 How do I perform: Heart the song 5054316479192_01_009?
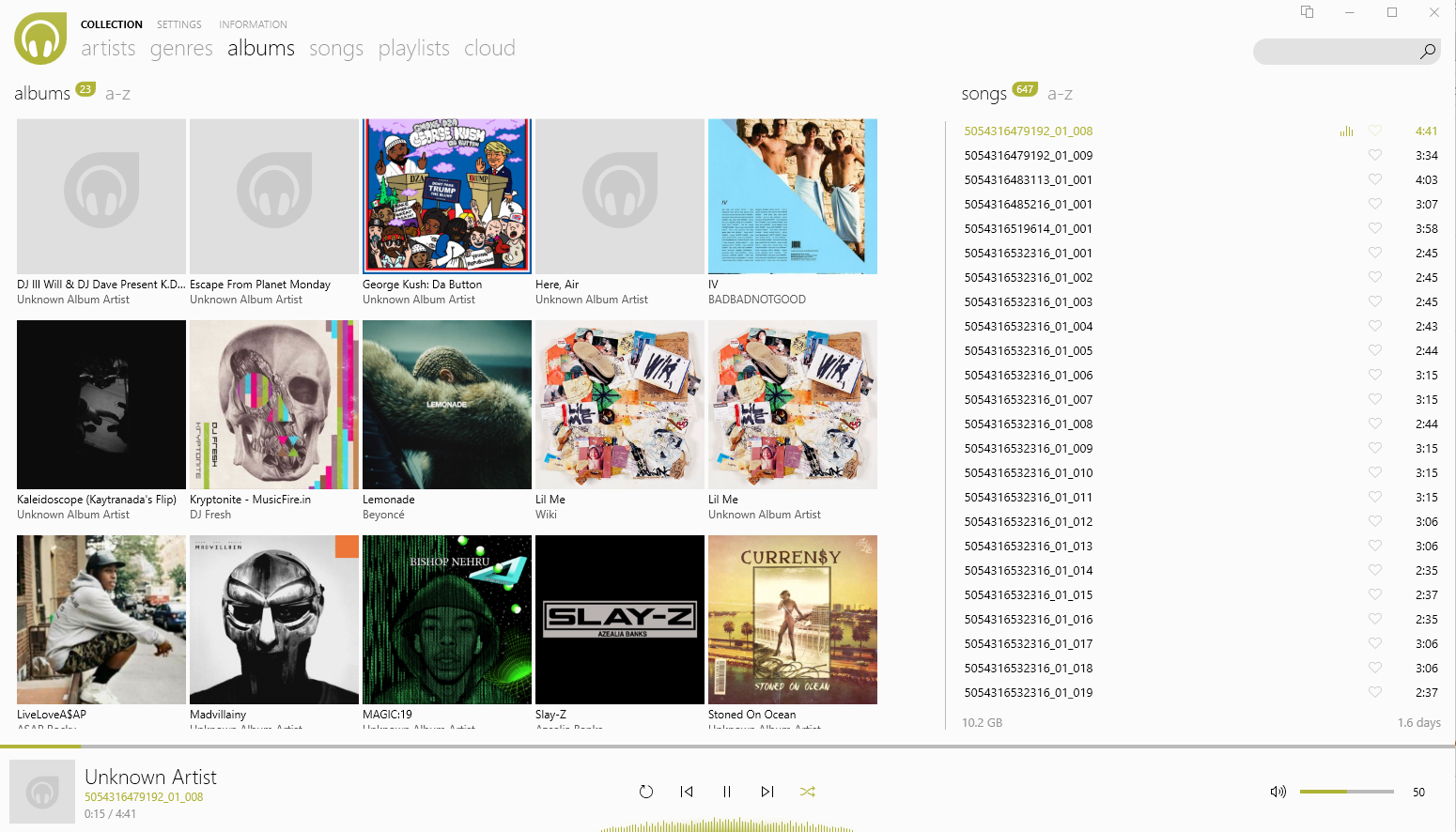click(x=1375, y=155)
